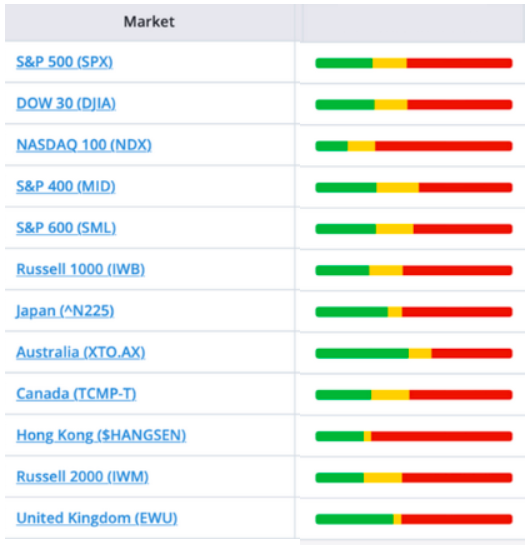Viewport: 532px width, 545px height.
Task: Click the Russell 1000 health bar
Action: [x=414, y=270]
